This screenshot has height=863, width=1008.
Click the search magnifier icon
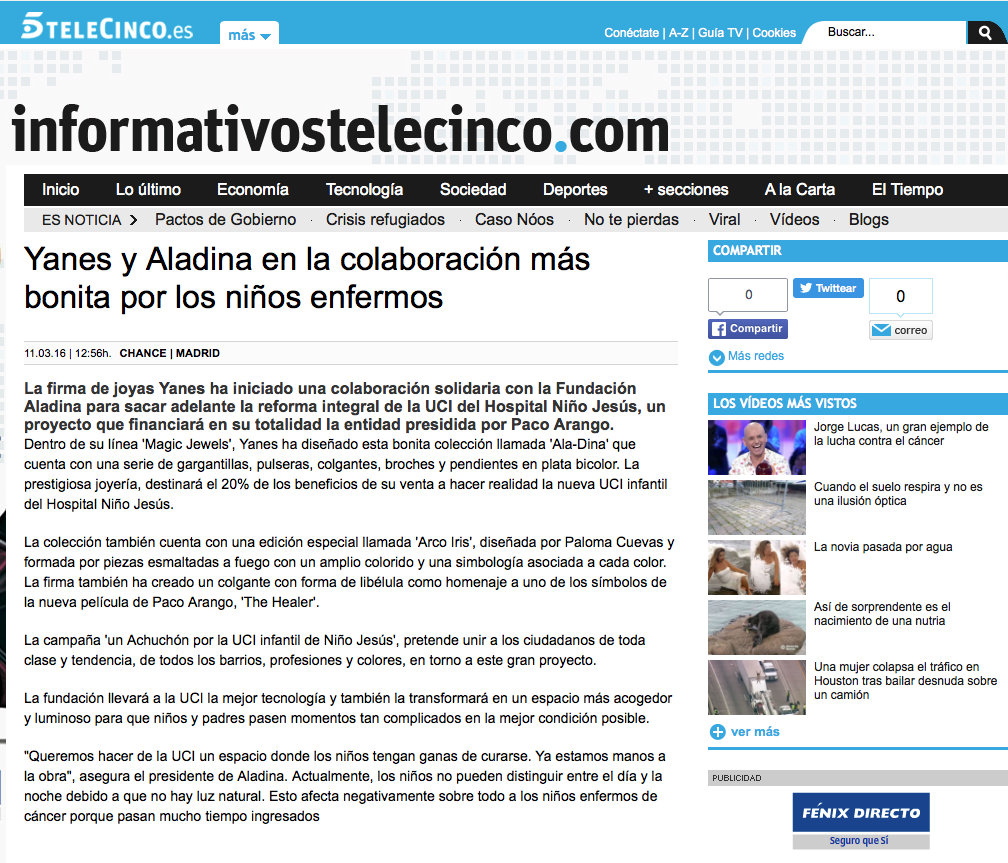(x=985, y=33)
